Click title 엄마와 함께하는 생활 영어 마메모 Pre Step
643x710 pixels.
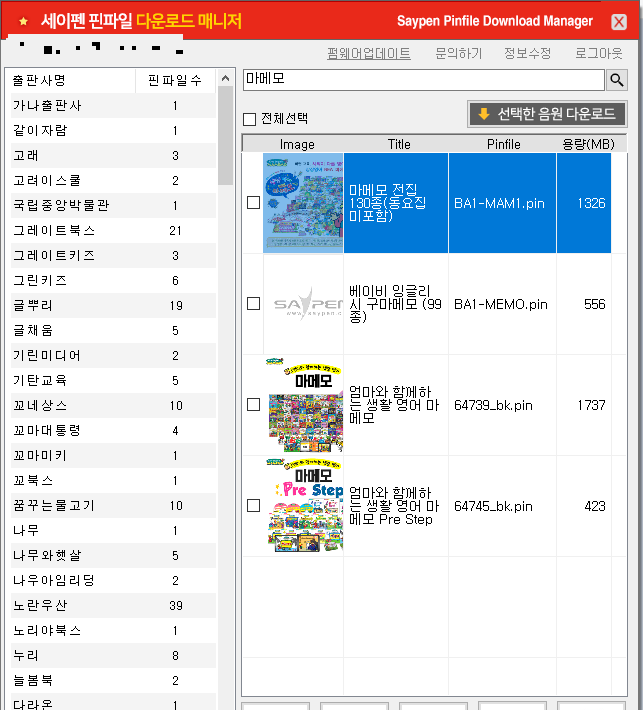pyautogui.click(x=394, y=506)
